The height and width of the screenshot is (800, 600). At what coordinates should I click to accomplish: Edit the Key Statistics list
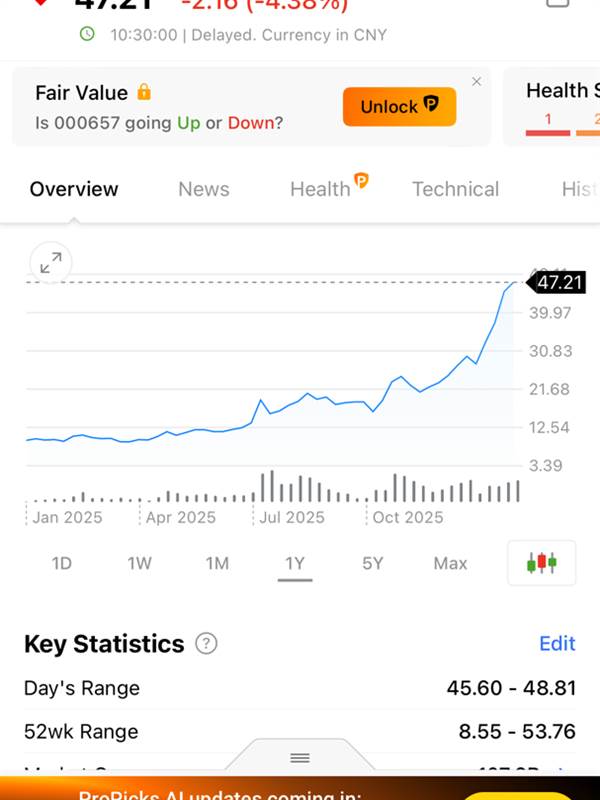tap(557, 644)
